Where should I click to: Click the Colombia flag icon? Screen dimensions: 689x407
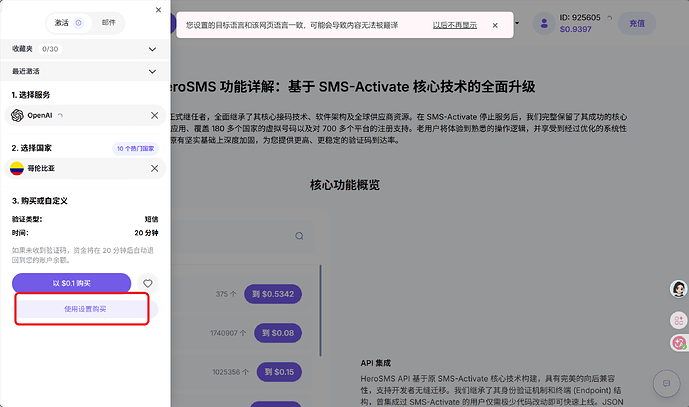click(17, 168)
